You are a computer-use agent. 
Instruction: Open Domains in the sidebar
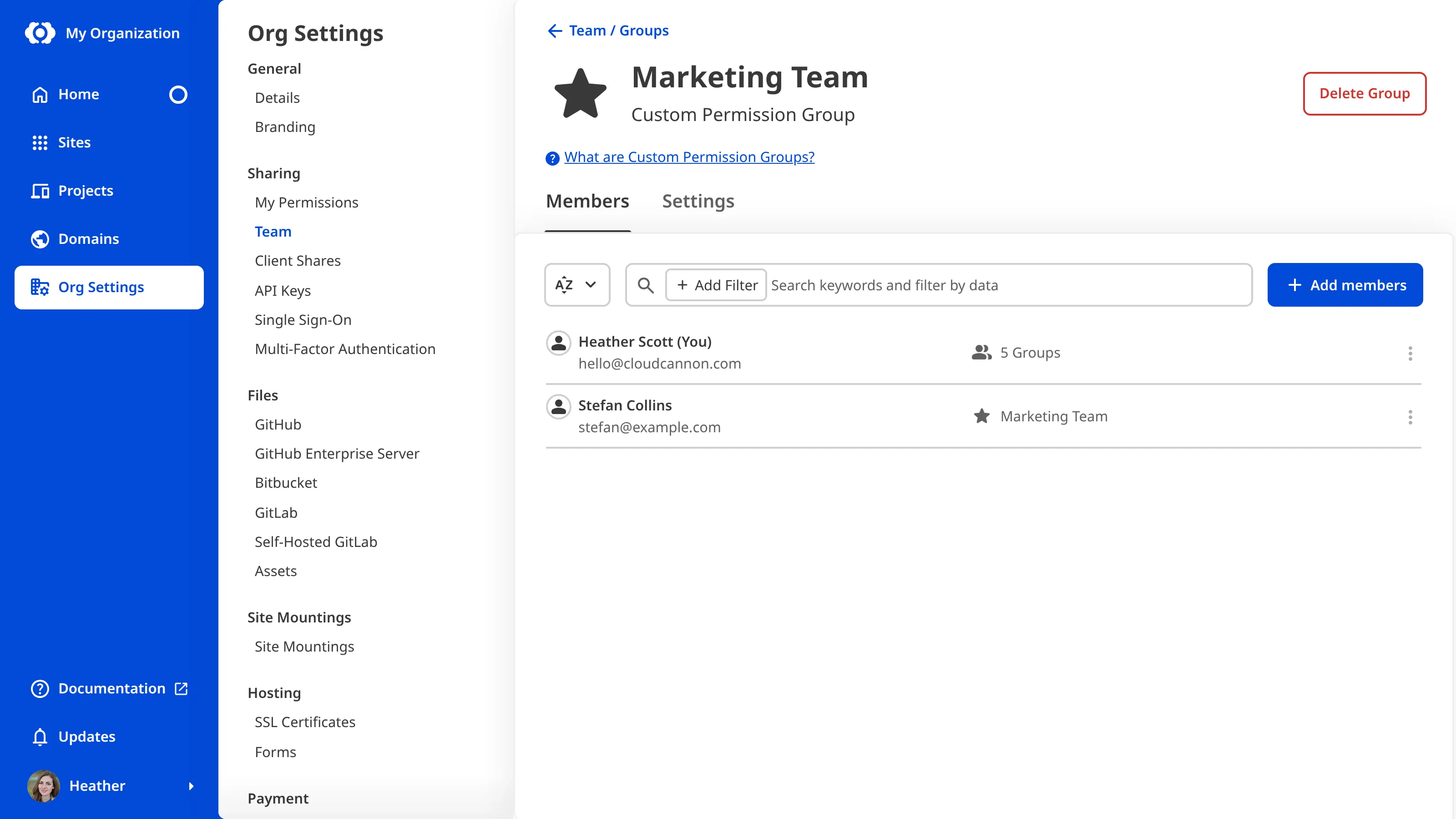109,239
